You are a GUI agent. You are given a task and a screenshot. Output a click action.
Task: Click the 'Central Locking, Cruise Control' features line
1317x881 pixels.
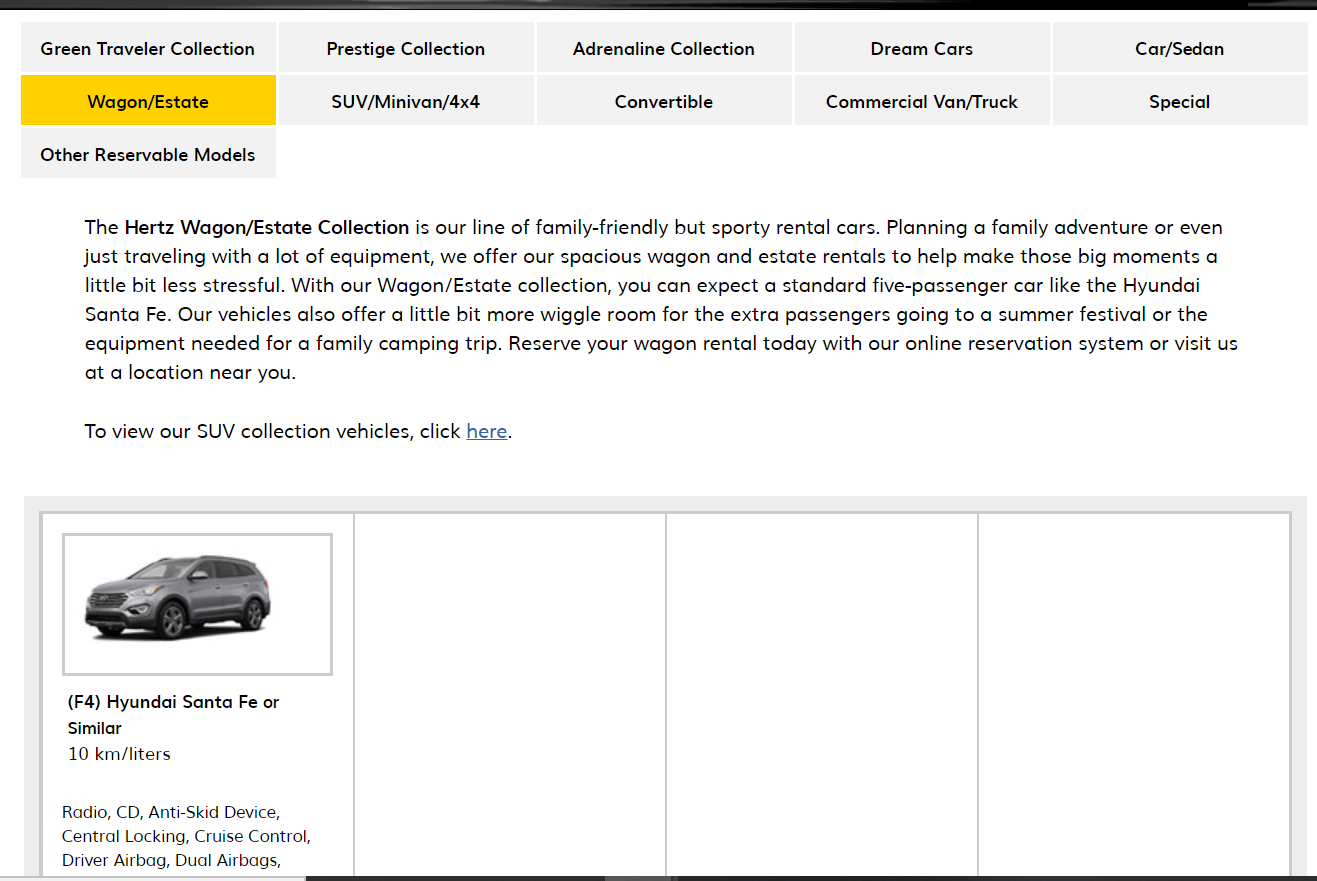(x=186, y=836)
